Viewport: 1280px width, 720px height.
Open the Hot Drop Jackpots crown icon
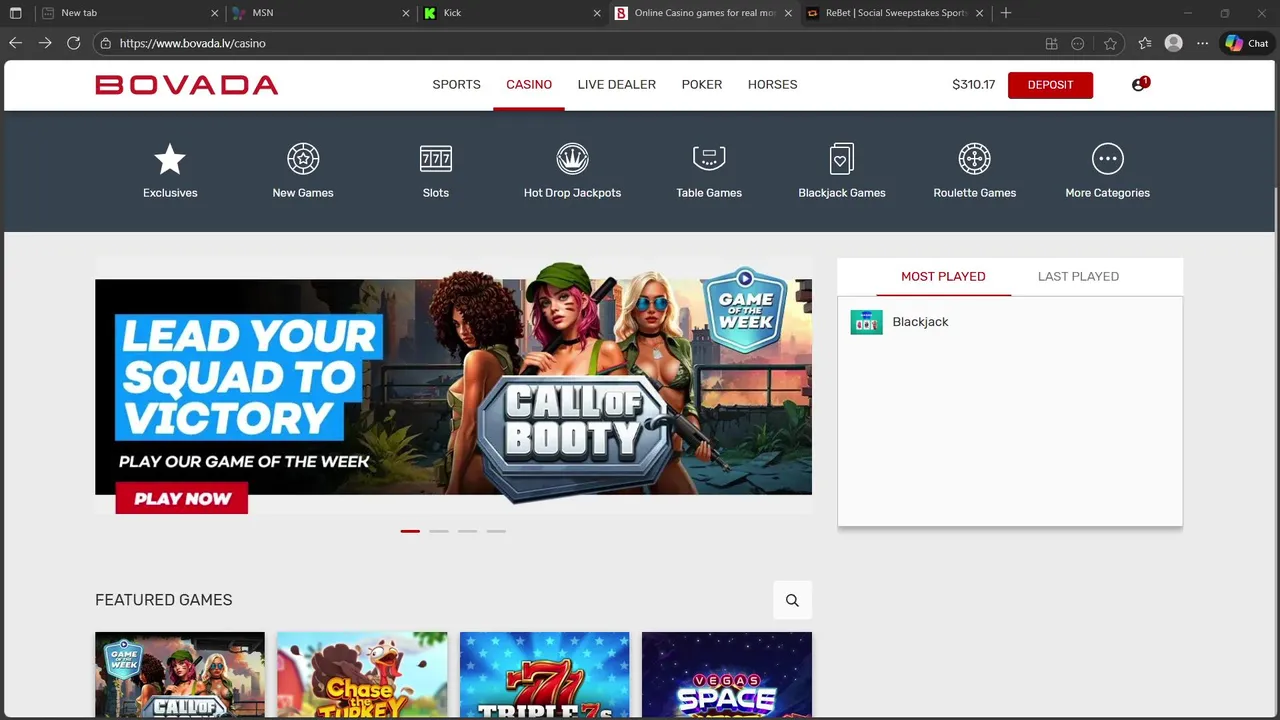(x=572, y=159)
